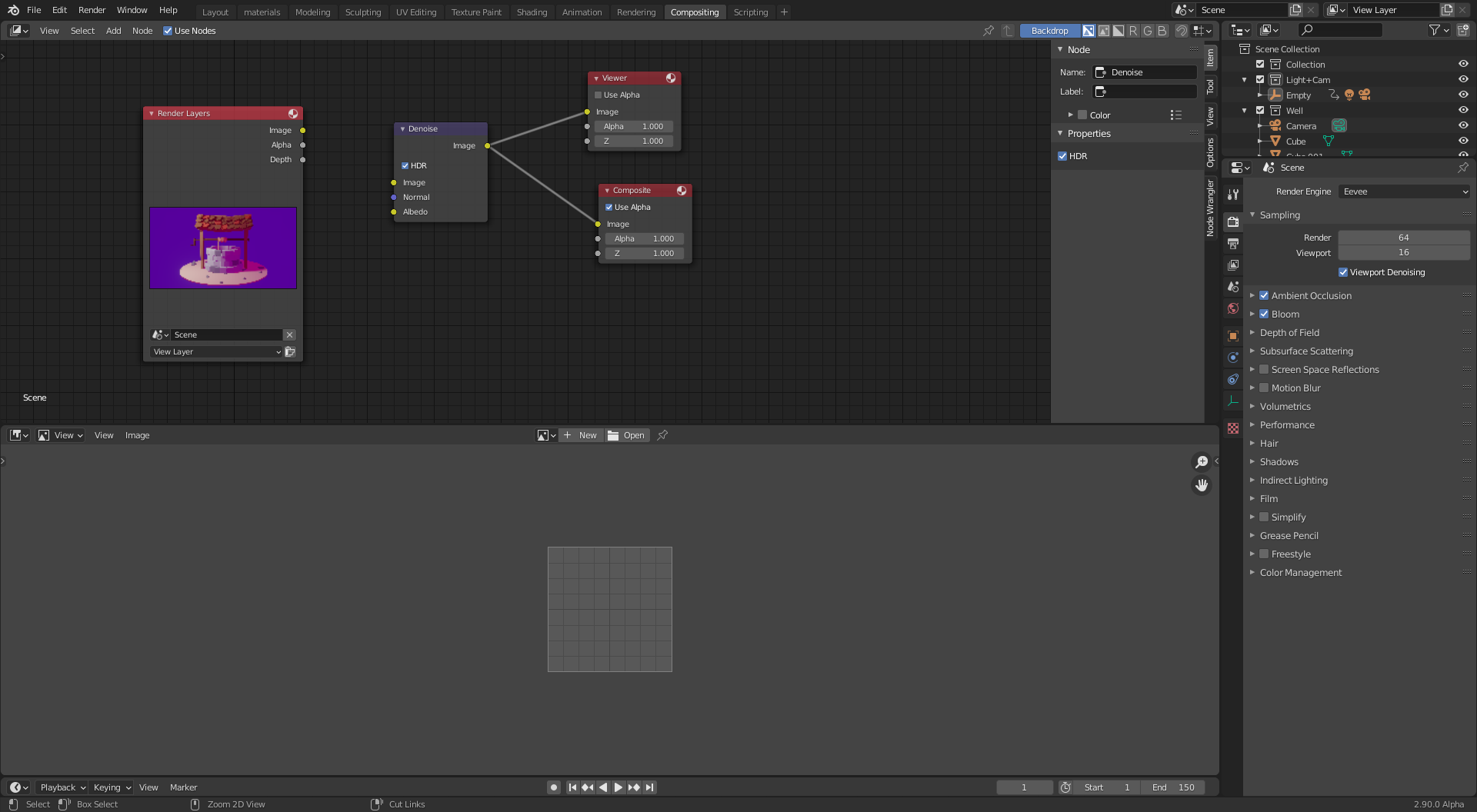This screenshot has height=812, width=1477.
Task: Open the Render Engine dropdown showing Eevee
Action: 1404,191
